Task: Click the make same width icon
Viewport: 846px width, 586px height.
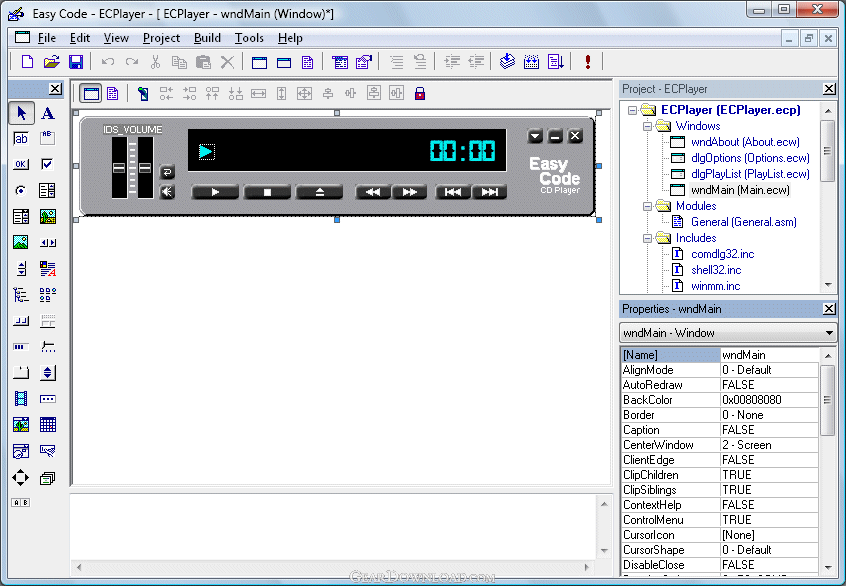Action: [258, 94]
